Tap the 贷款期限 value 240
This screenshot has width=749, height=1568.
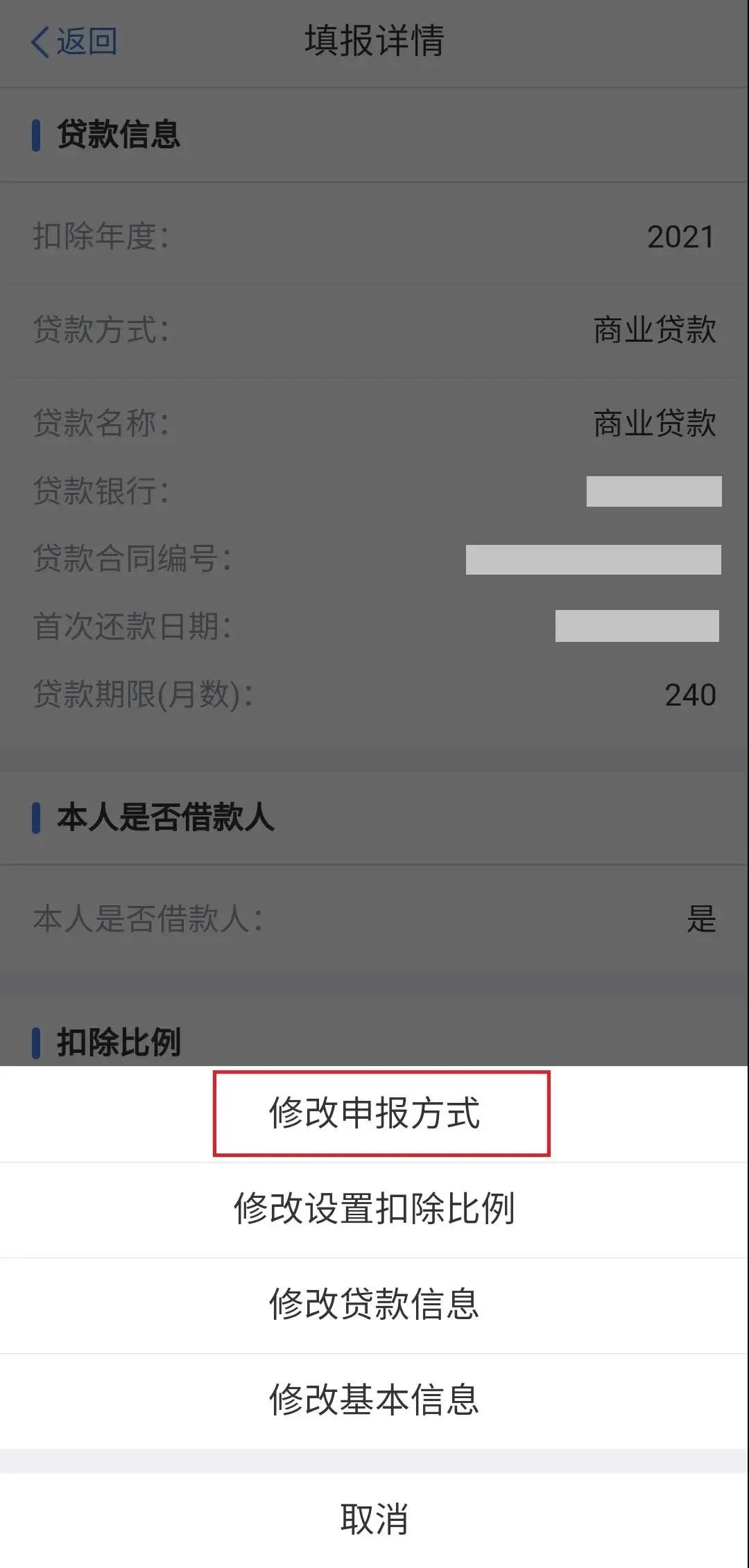(690, 695)
